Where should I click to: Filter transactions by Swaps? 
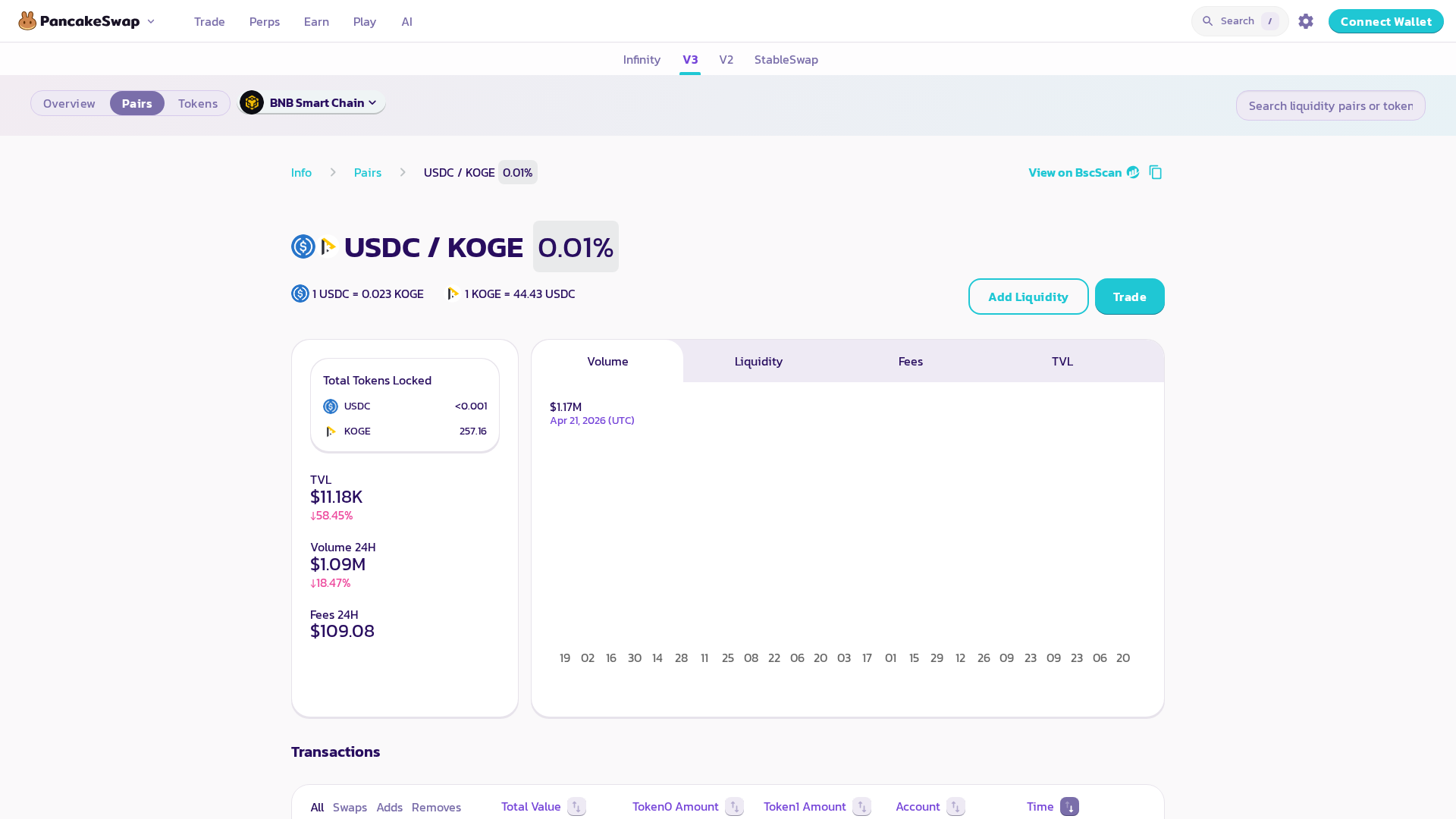pyautogui.click(x=350, y=807)
